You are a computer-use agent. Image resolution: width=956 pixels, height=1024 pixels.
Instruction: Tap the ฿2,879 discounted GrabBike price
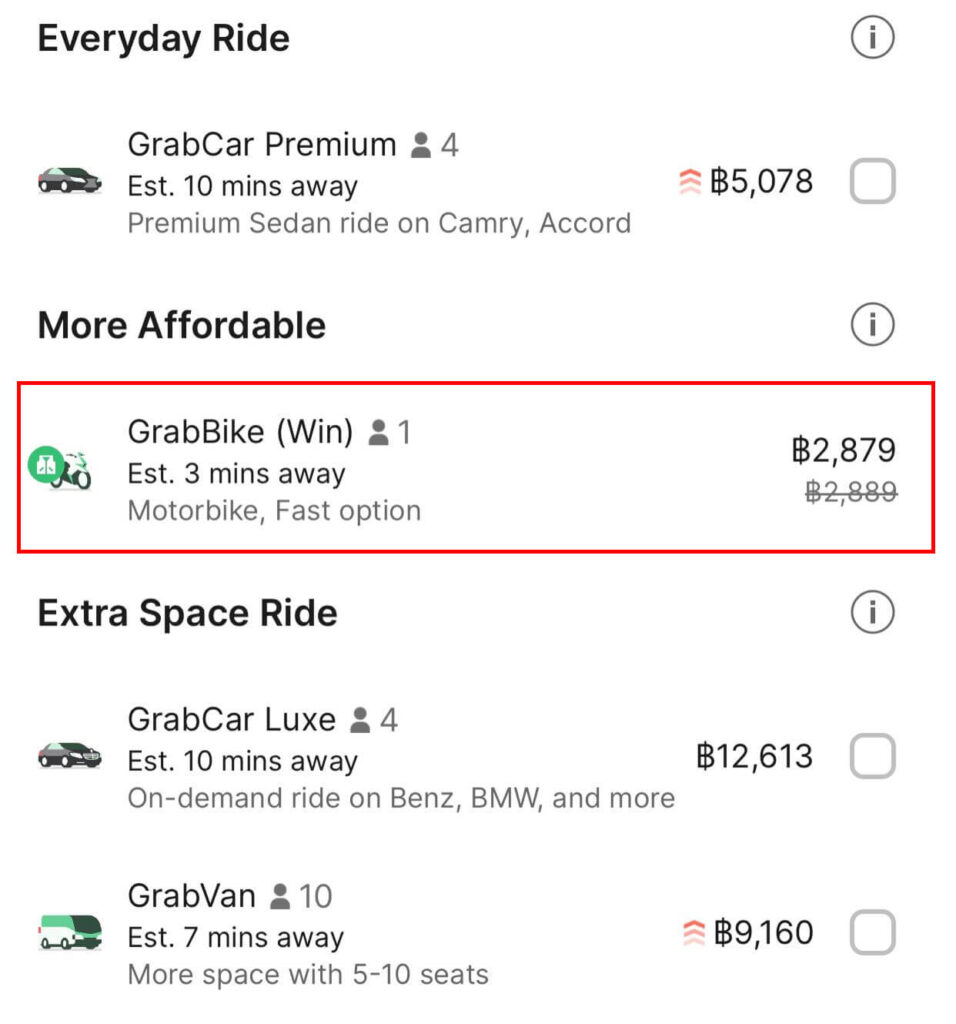tap(843, 450)
